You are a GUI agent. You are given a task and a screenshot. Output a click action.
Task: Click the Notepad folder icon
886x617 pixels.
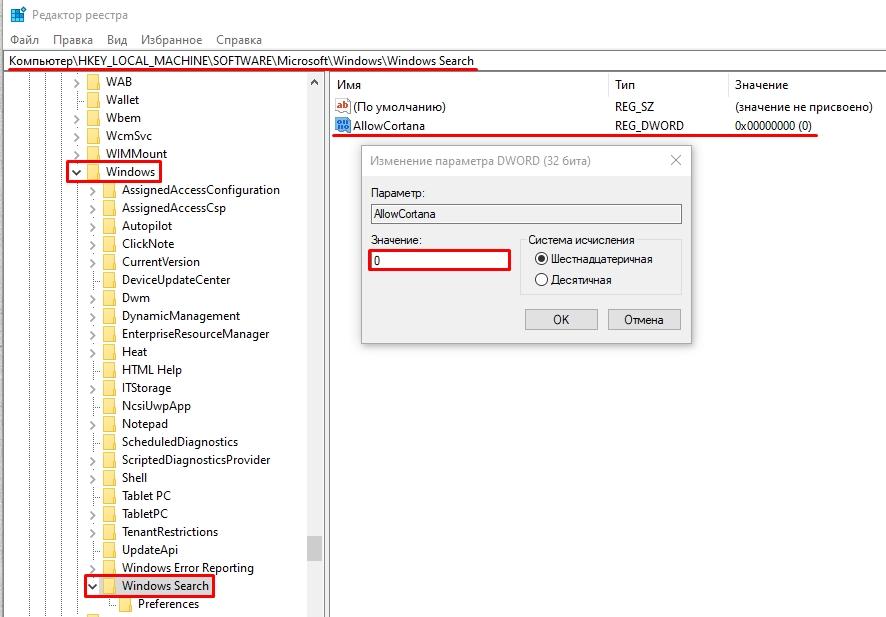click(x=110, y=424)
